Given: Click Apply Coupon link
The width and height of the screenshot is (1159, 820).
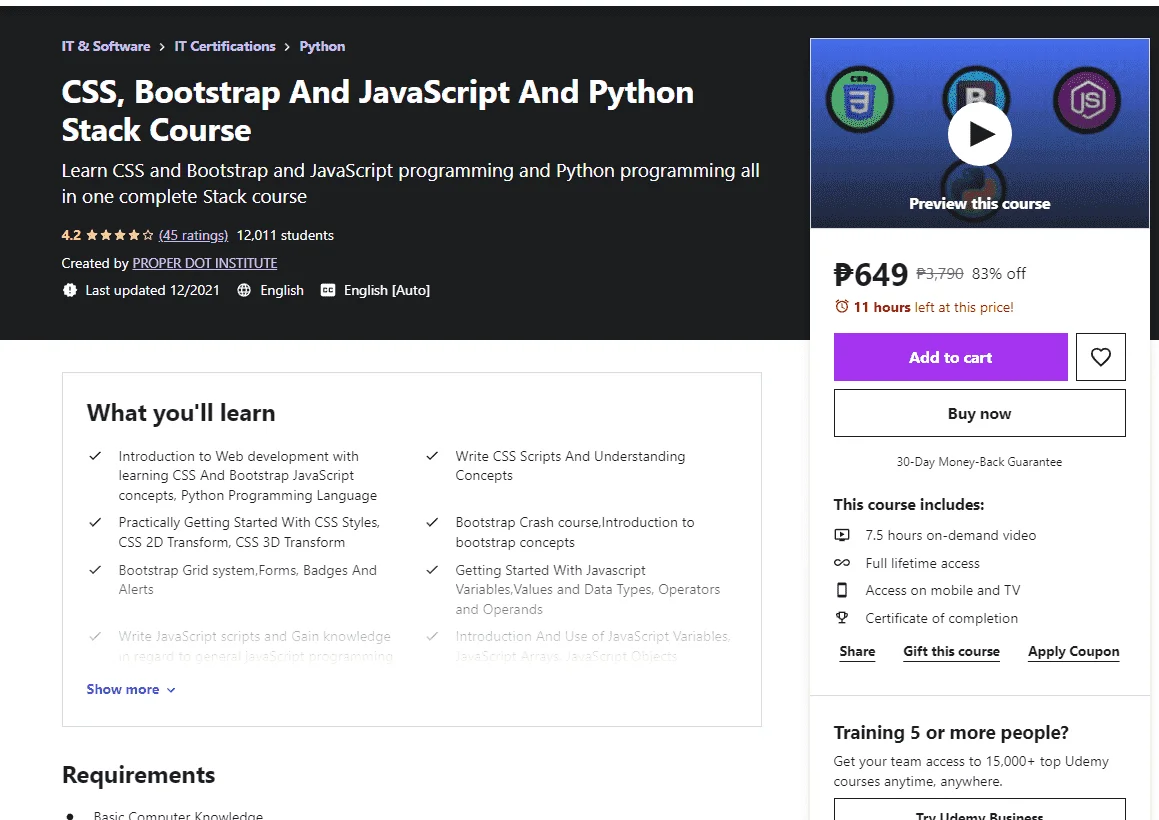Looking at the screenshot, I should 1073,651.
